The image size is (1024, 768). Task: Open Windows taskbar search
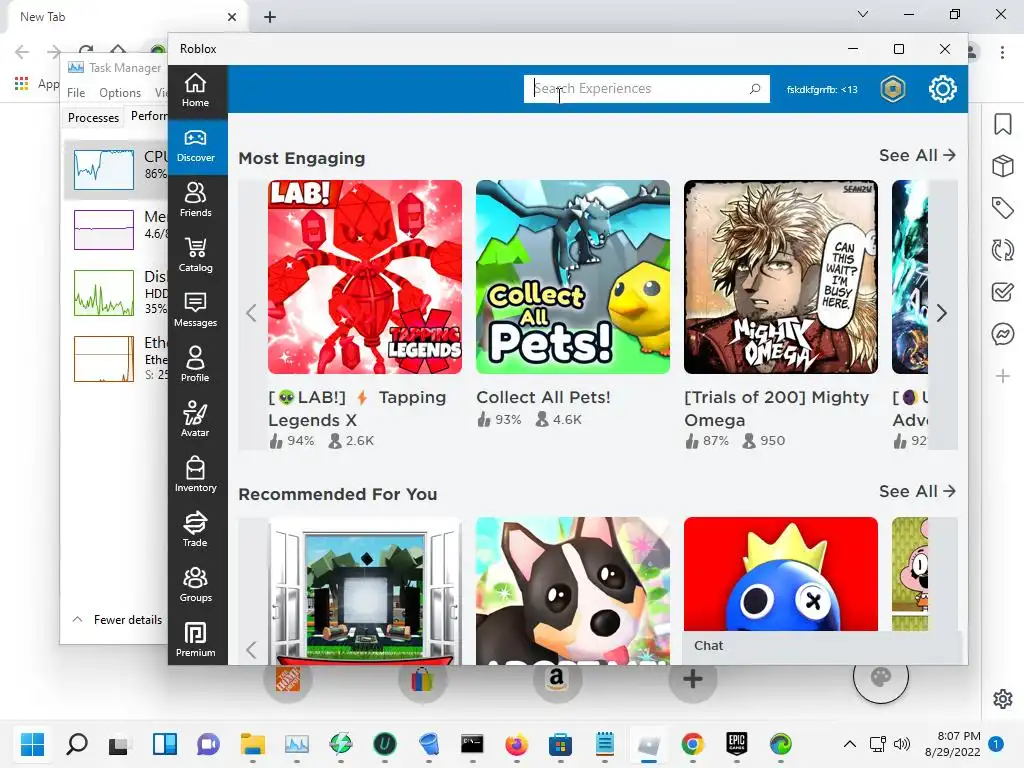click(76, 744)
